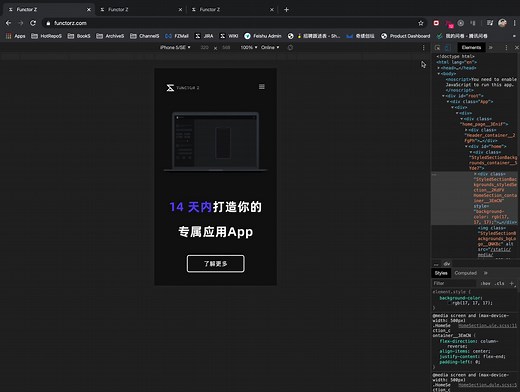Close the DevTools panel
This screenshot has height=392, width=520.
point(516,48)
